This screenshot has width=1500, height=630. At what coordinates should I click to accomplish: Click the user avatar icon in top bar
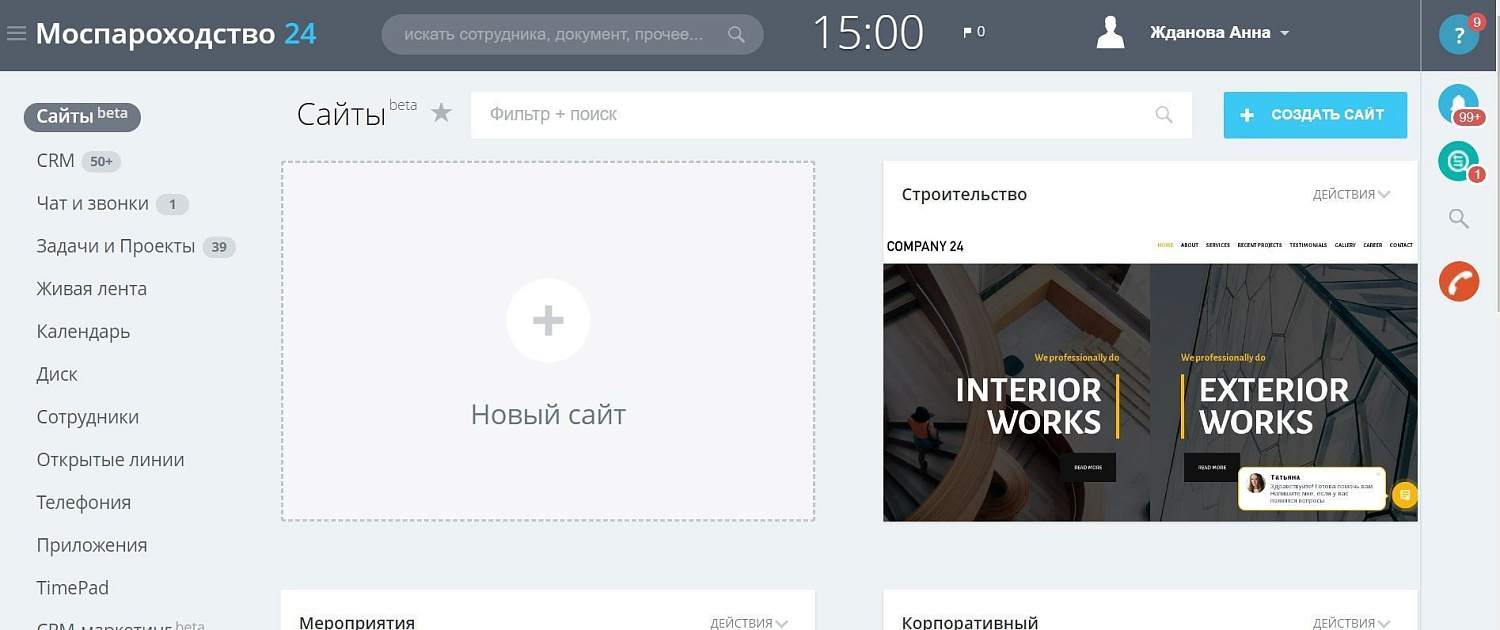tap(1110, 31)
